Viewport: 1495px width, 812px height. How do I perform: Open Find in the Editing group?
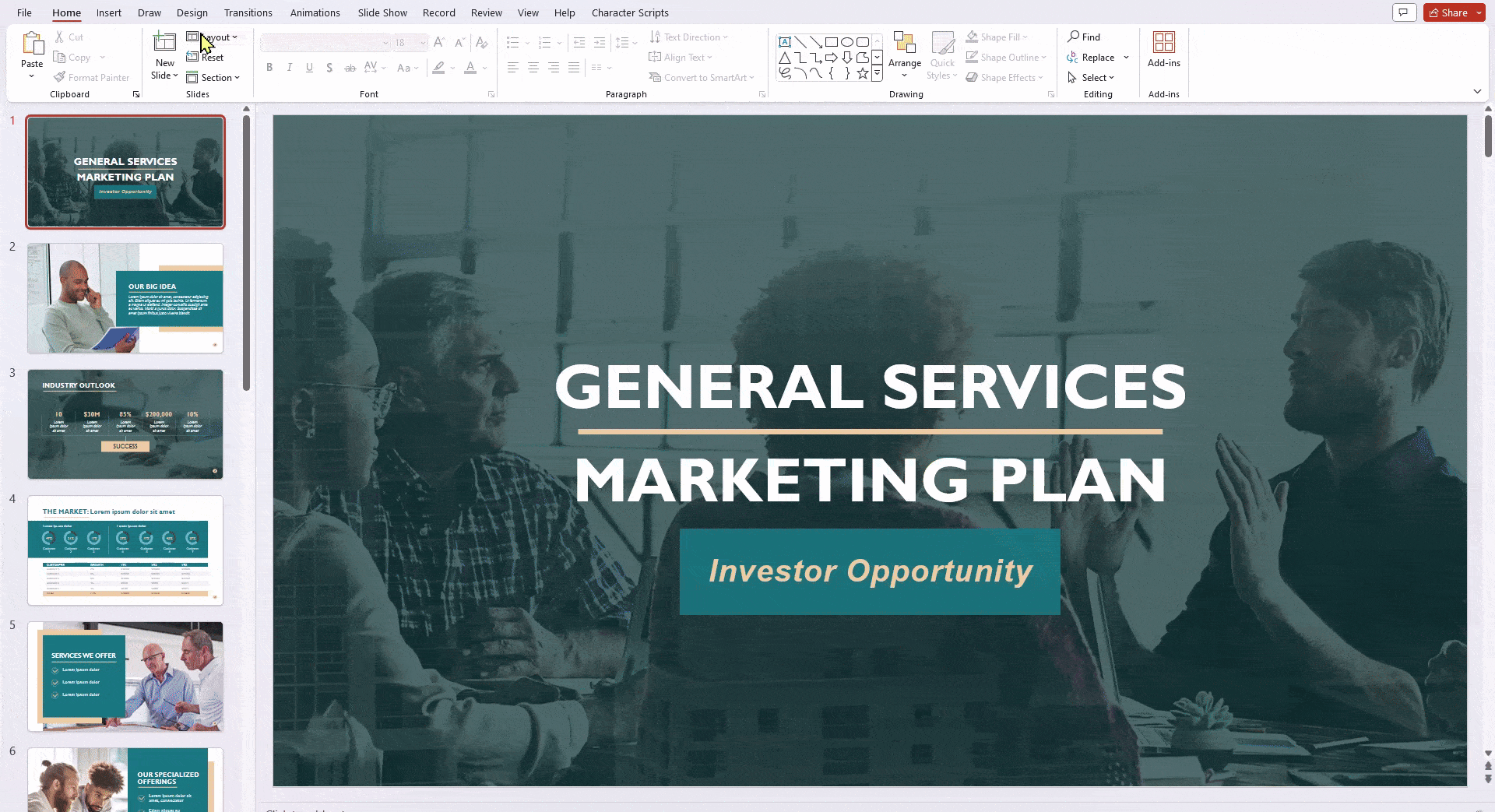[x=1085, y=37]
